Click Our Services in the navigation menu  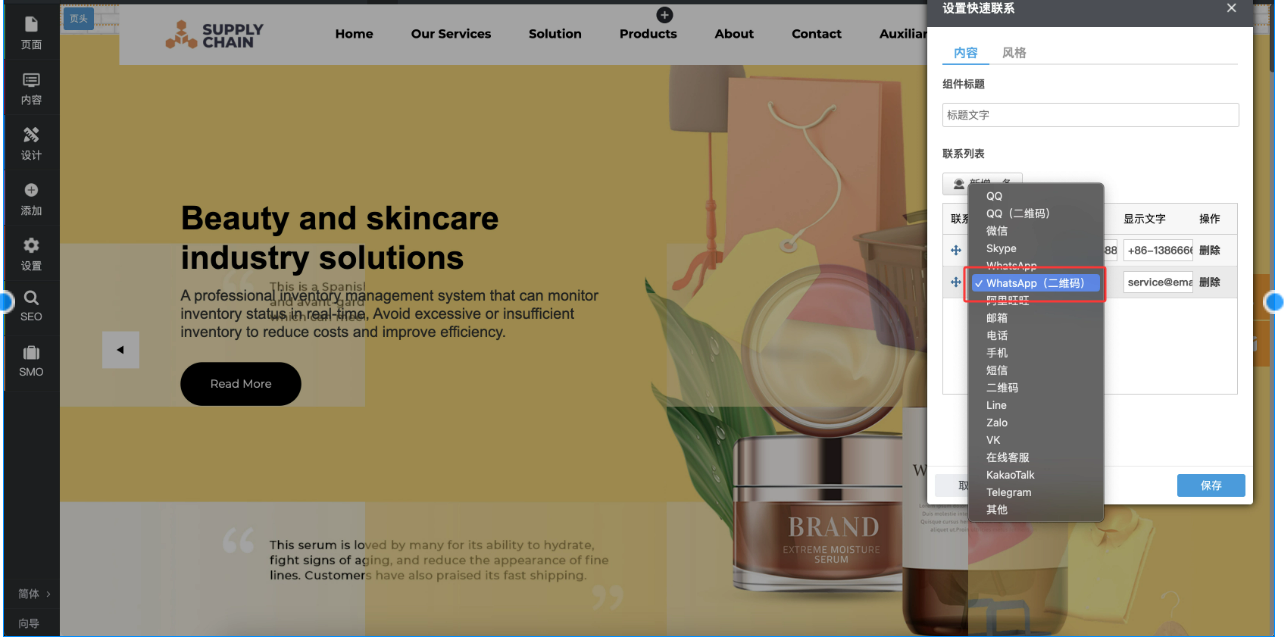(451, 34)
